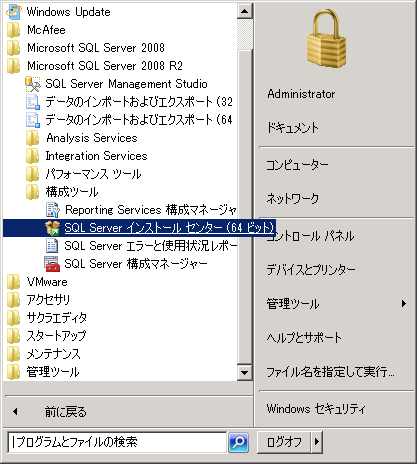417x464 pixels.
Task: Open the 32-bit data import/export wizard icon
Action: pos(33,102)
